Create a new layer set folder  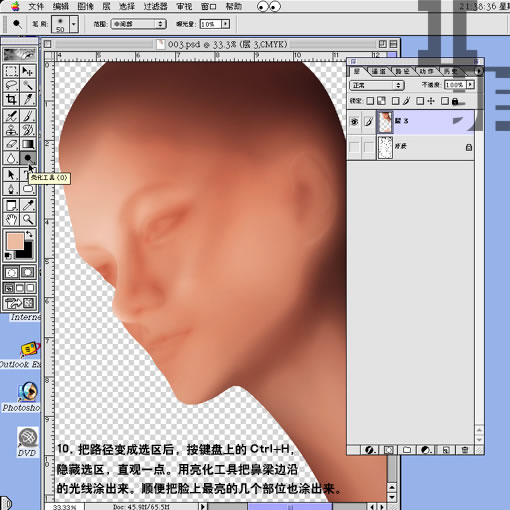click(407, 450)
